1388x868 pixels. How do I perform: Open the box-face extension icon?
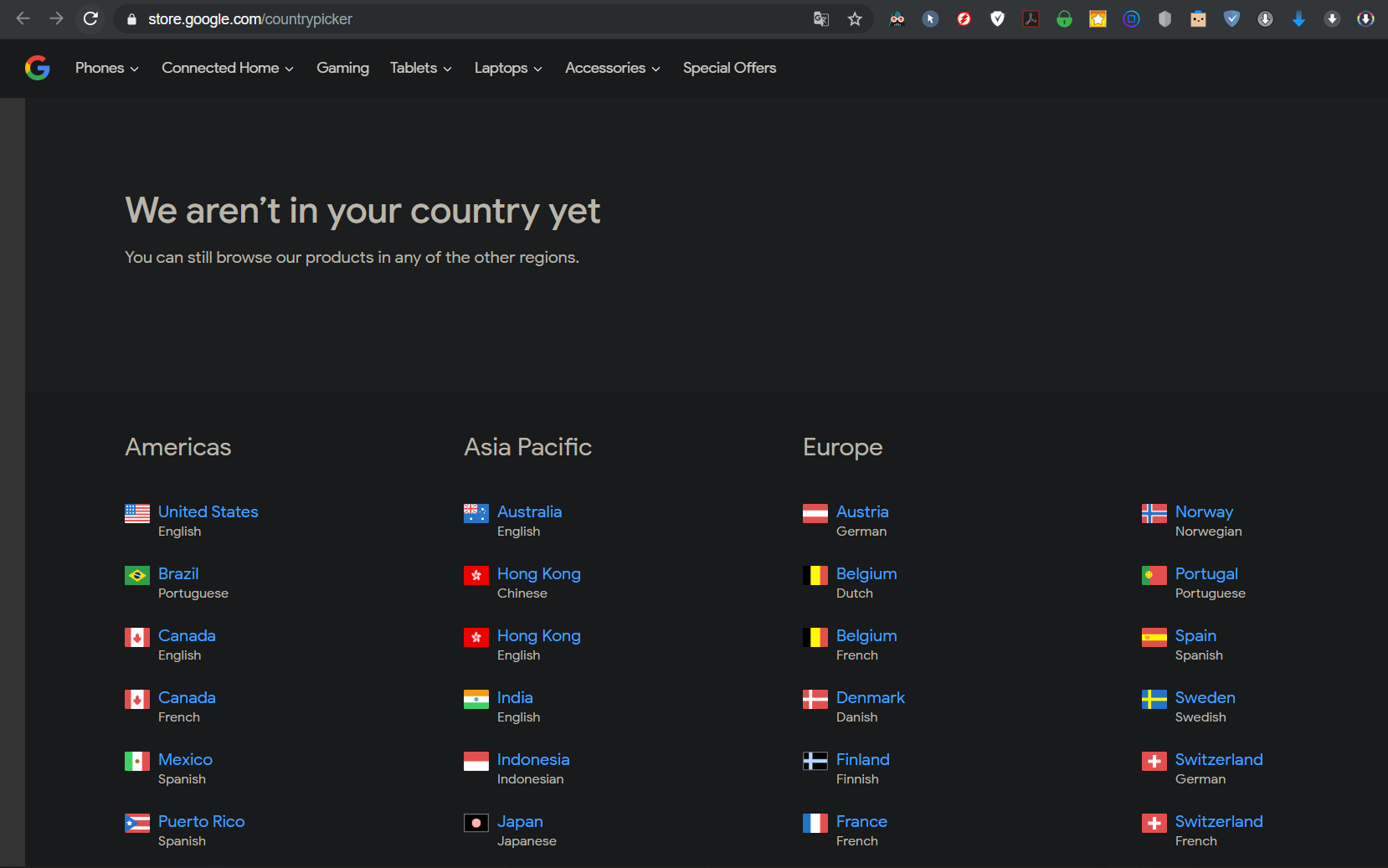1198,19
